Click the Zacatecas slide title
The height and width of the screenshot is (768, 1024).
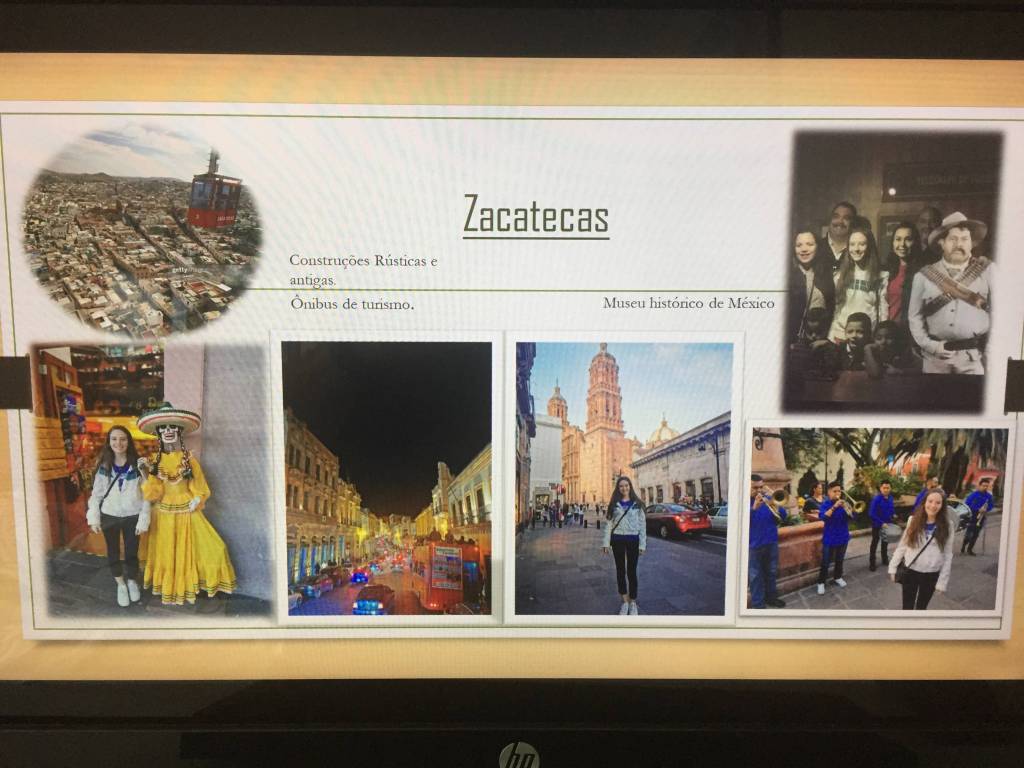point(536,215)
